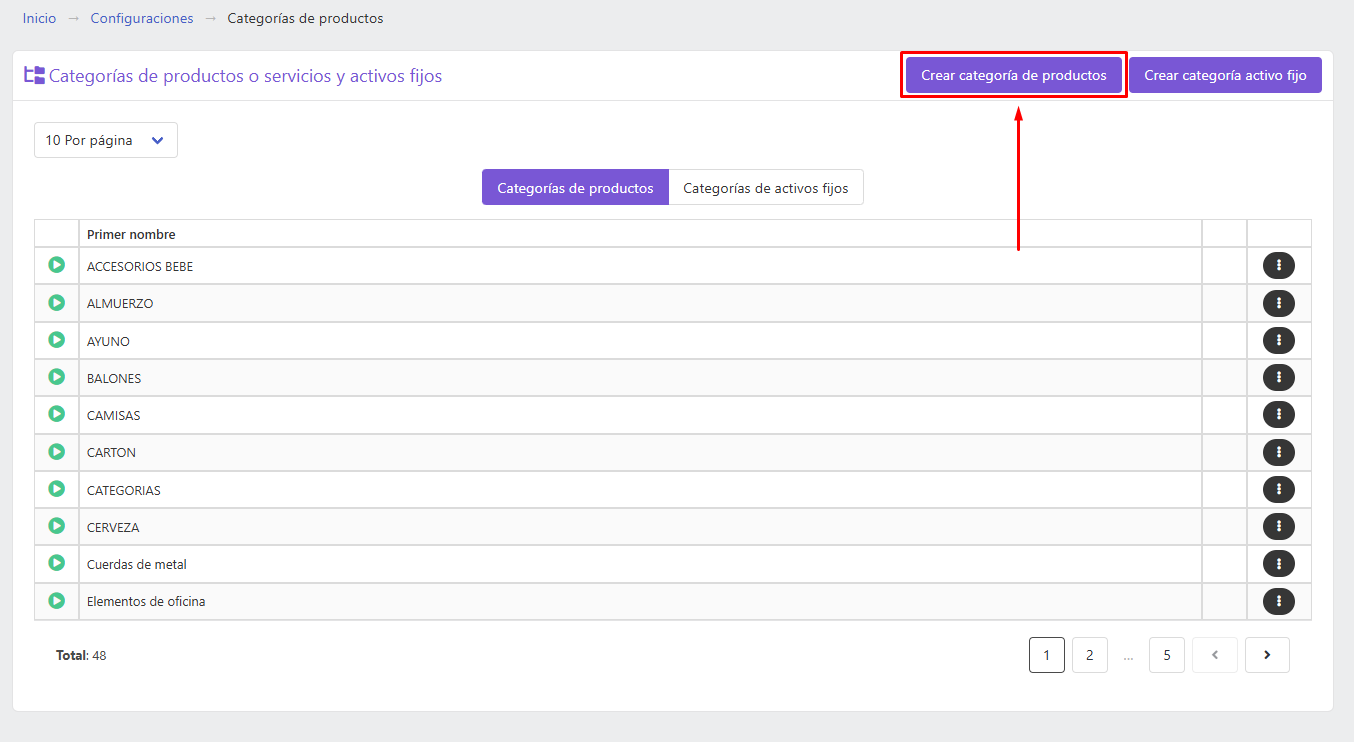
Task: Open three-dot menu for Cuerdas de metal
Action: [x=1279, y=564]
